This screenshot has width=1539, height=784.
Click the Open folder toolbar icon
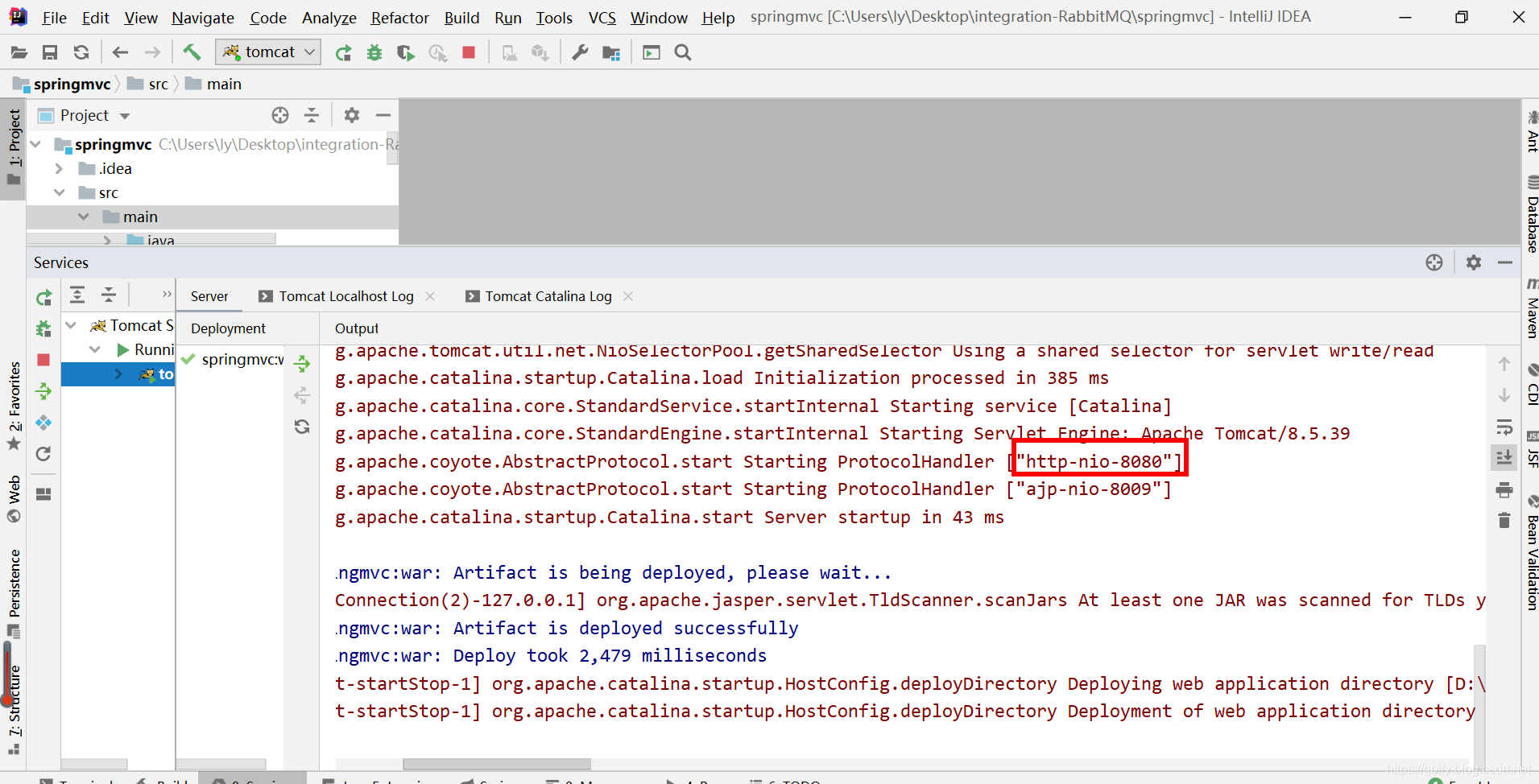click(19, 53)
